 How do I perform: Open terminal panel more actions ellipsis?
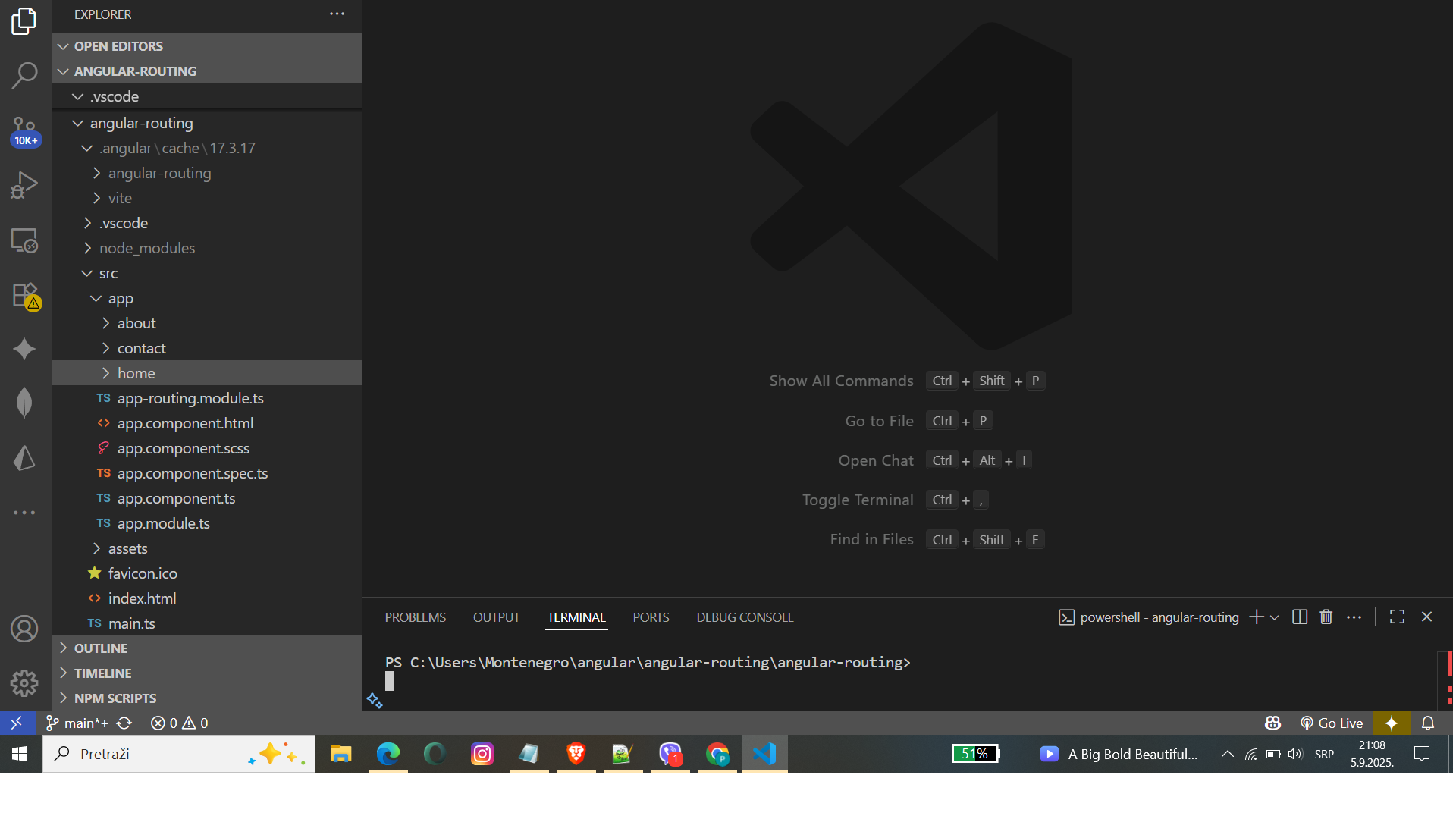pos(1354,617)
